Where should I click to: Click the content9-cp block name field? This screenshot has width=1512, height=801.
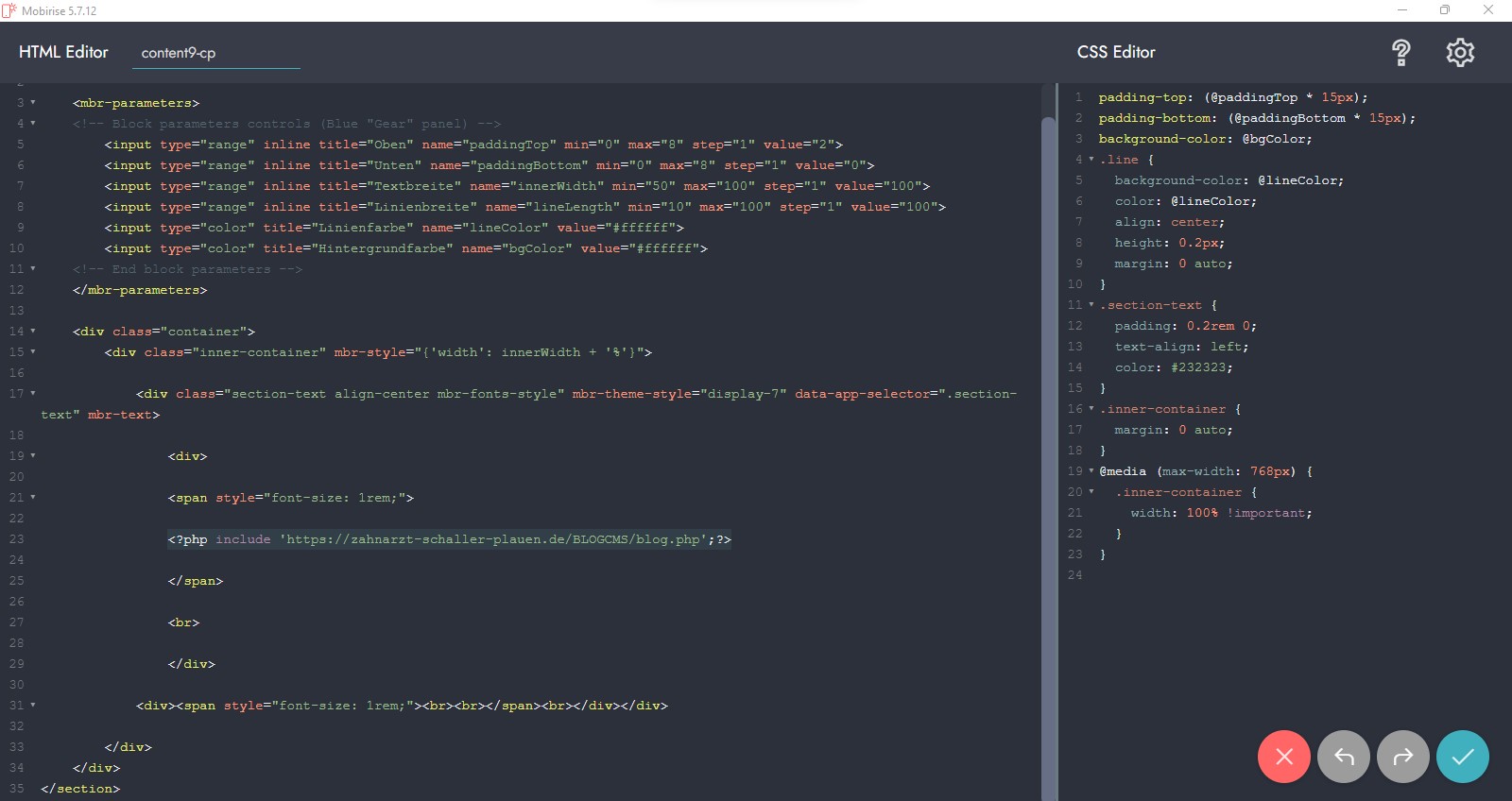coord(215,53)
